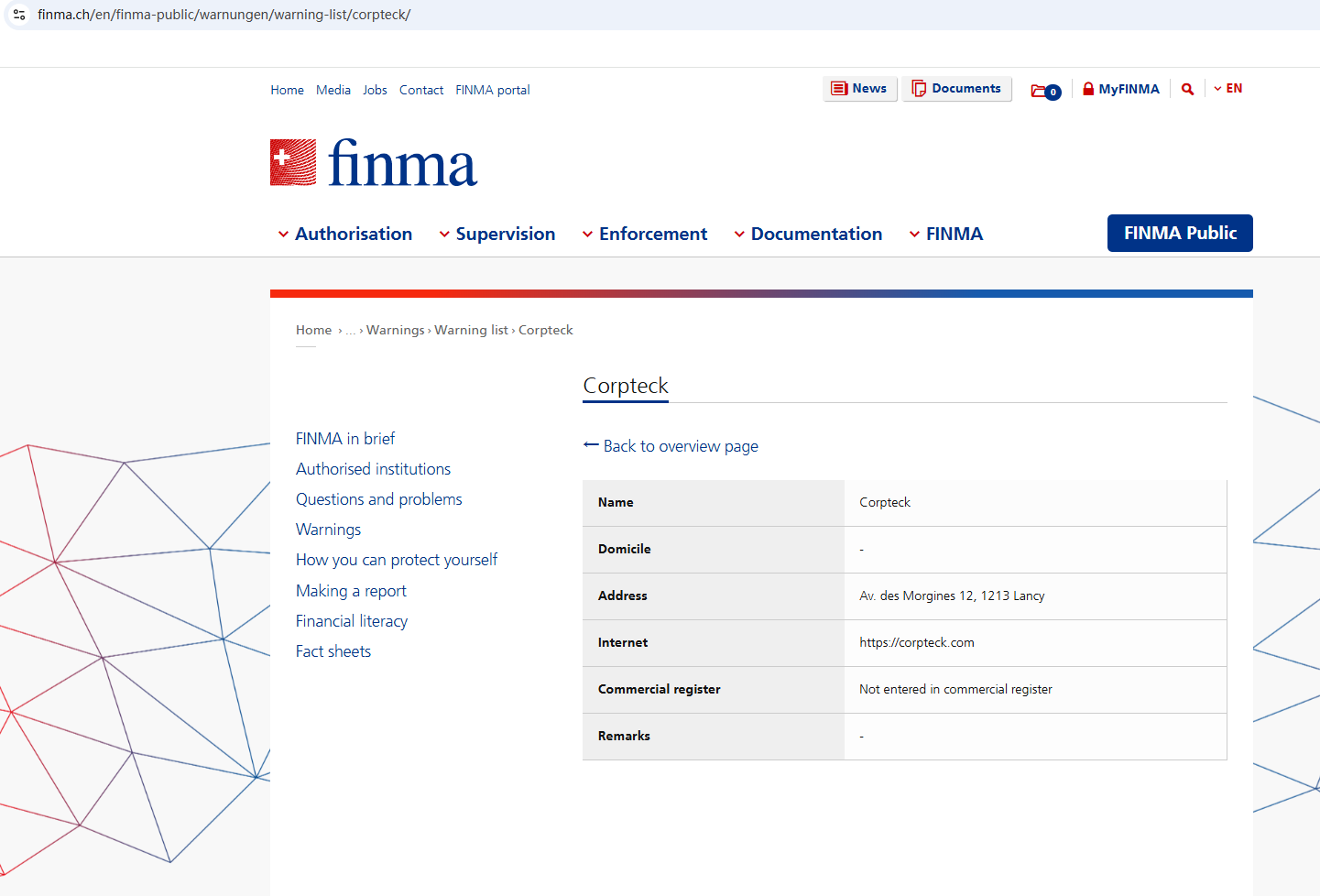Open How you can protect yourself
Image resolution: width=1320 pixels, height=896 pixels.
[x=396, y=560]
